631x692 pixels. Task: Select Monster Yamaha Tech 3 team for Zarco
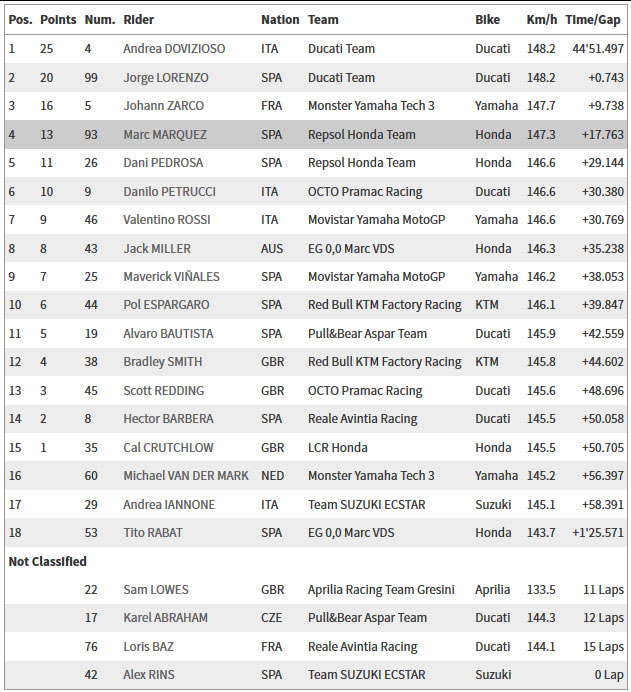pyautogui.click(x=371, y=106)
